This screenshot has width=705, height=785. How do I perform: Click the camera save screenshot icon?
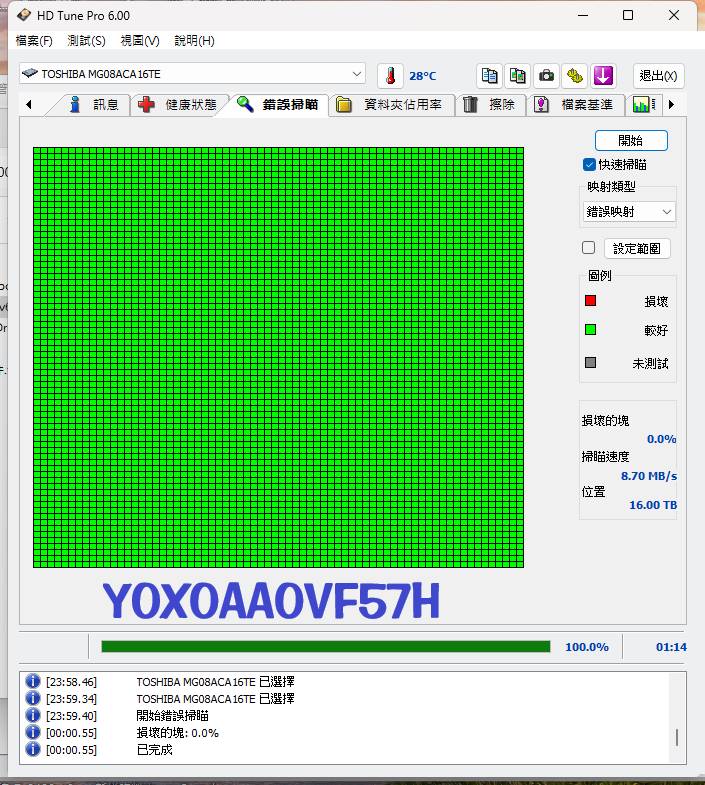point(546,76)
